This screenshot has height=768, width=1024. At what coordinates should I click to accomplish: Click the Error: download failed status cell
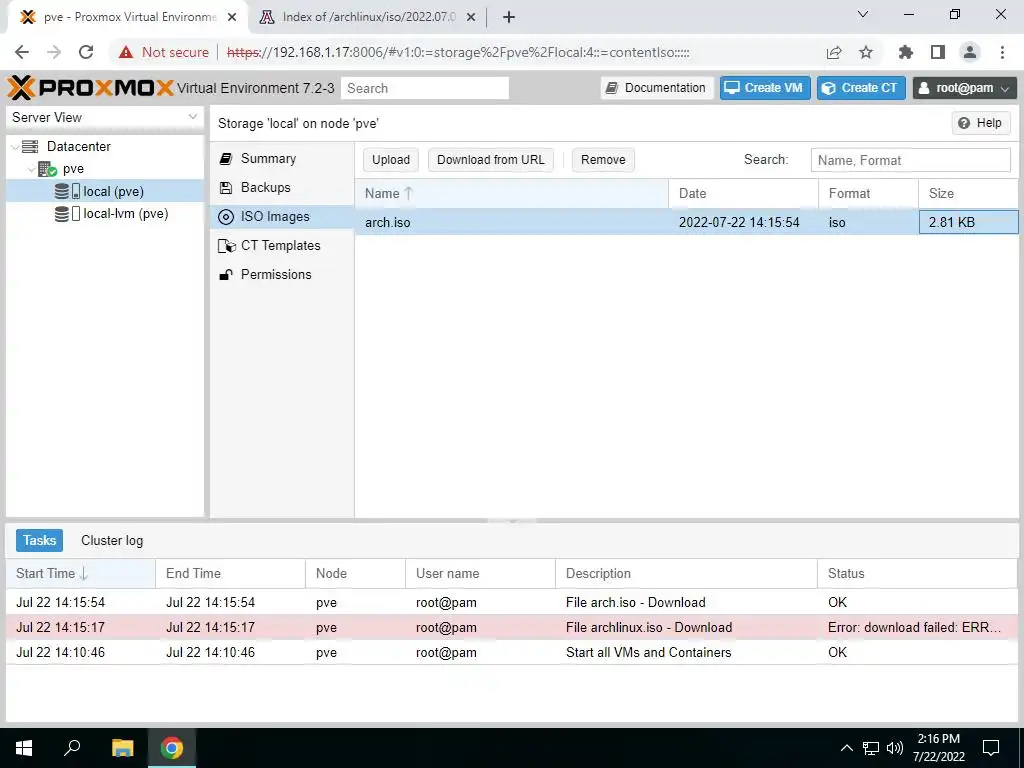point(918,627)
